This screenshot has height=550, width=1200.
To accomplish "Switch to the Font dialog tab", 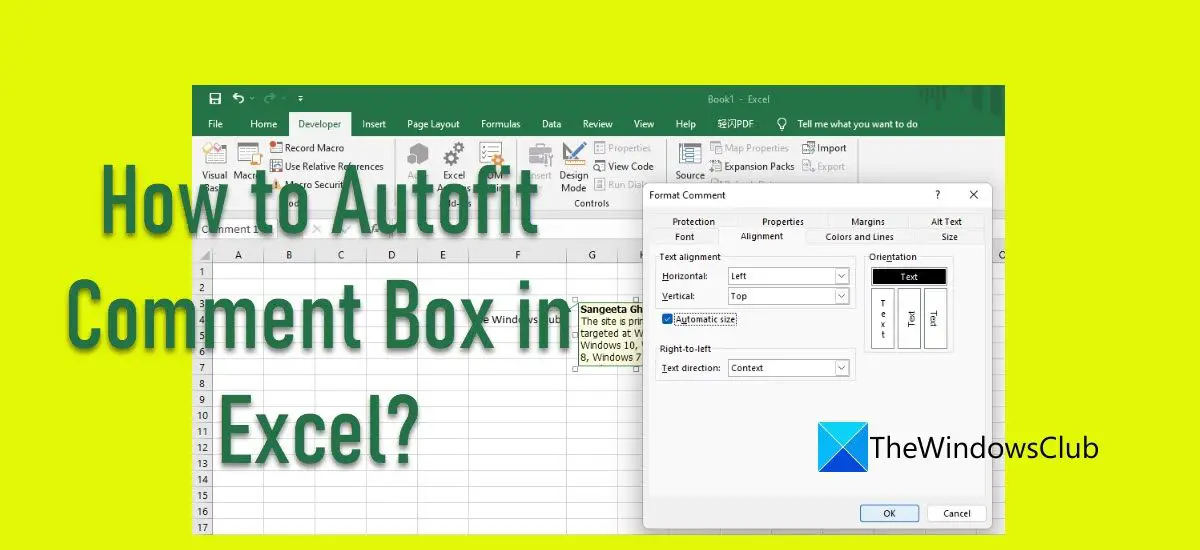I will [x=684, y=237].
